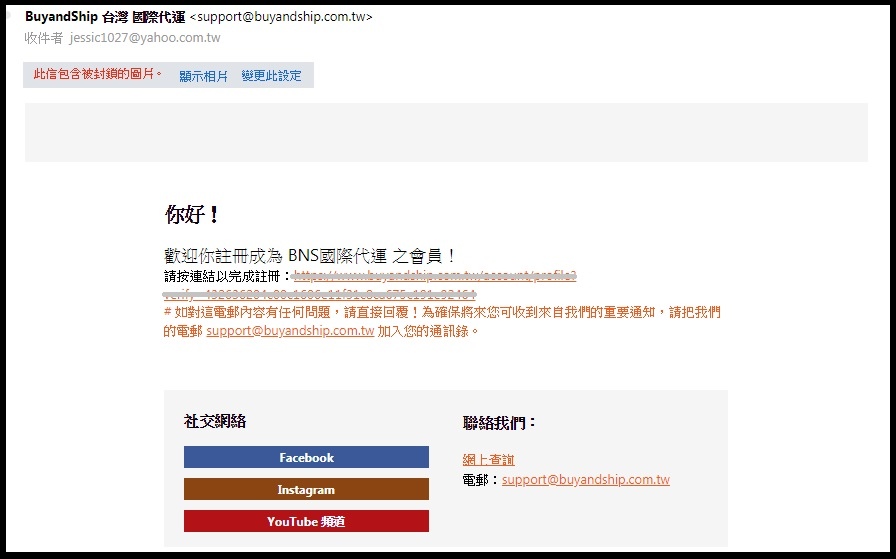This screenshot has height=559, width=896.
Task: Click the 網上查詢 link
Action: [488, 459]
